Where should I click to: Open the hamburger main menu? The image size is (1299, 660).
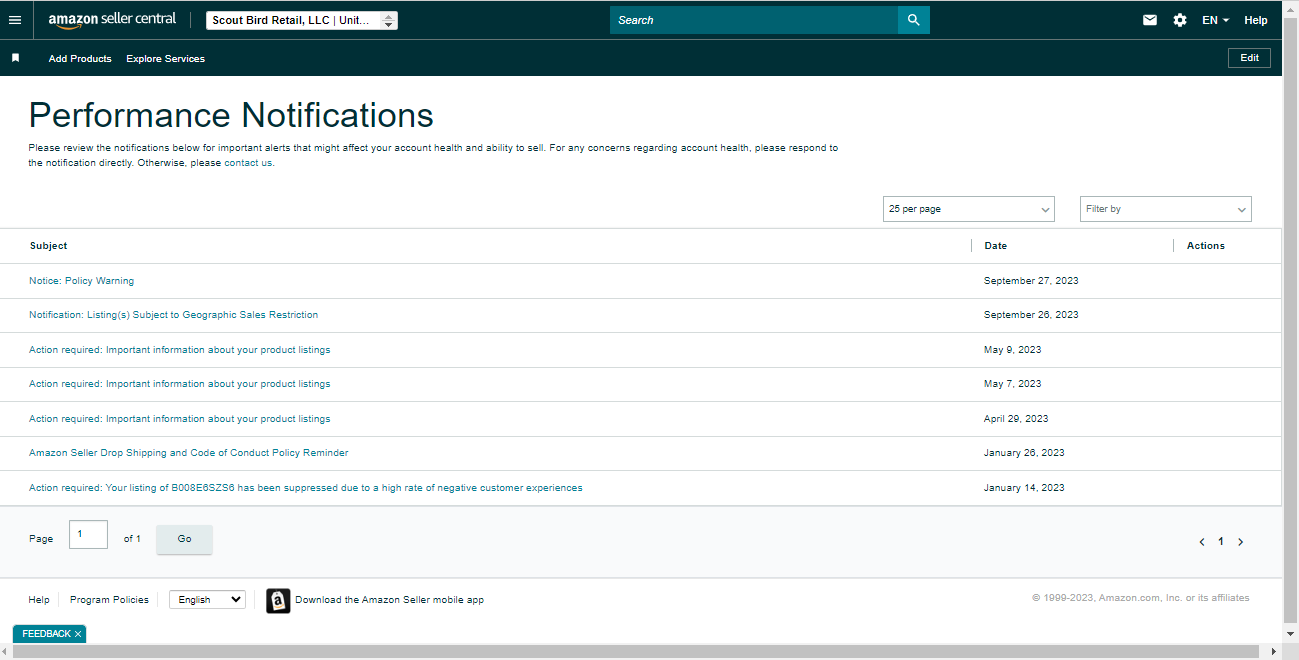15,20
